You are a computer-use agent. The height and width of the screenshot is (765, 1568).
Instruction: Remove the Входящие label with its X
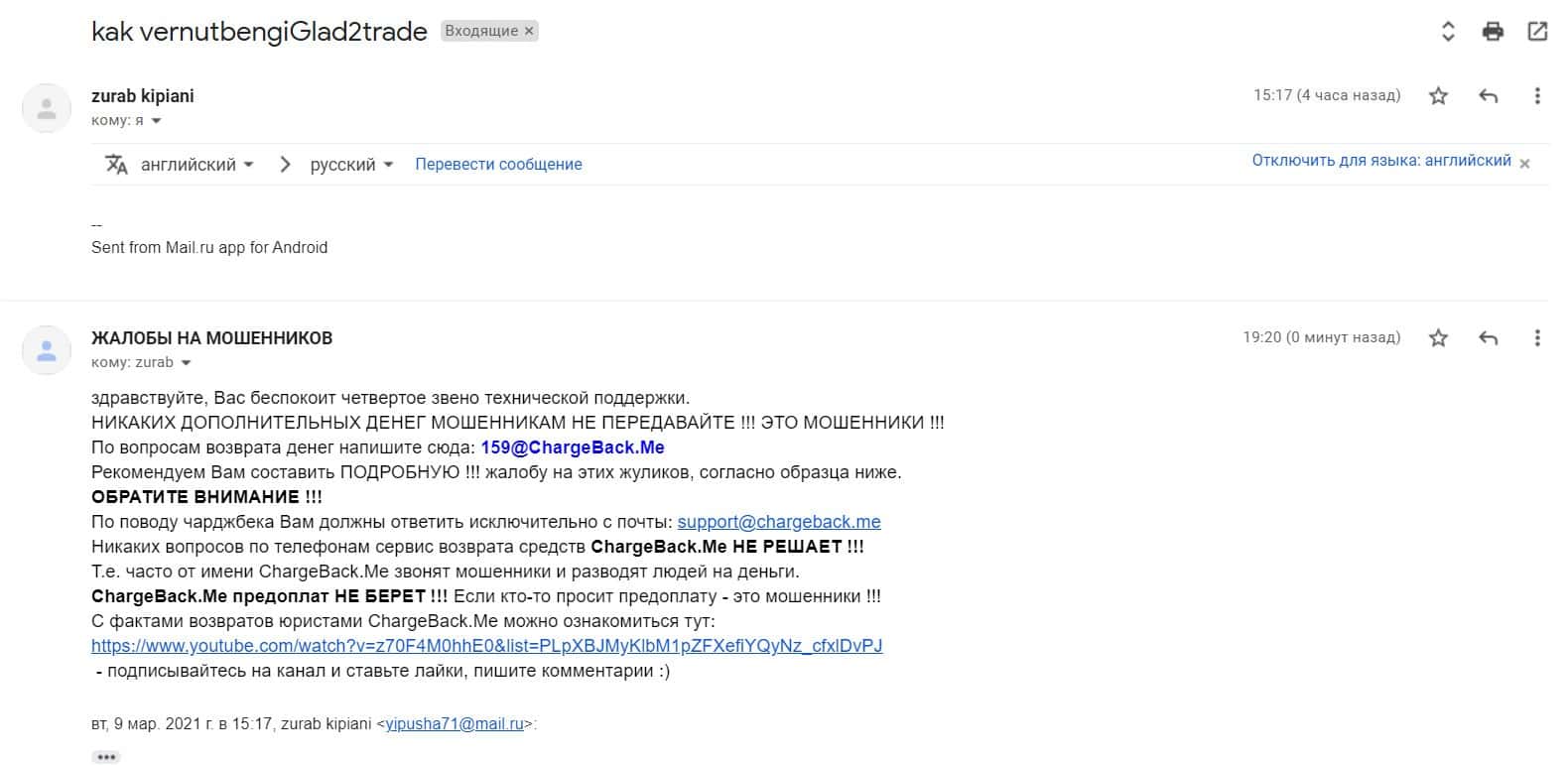[530, 31]
